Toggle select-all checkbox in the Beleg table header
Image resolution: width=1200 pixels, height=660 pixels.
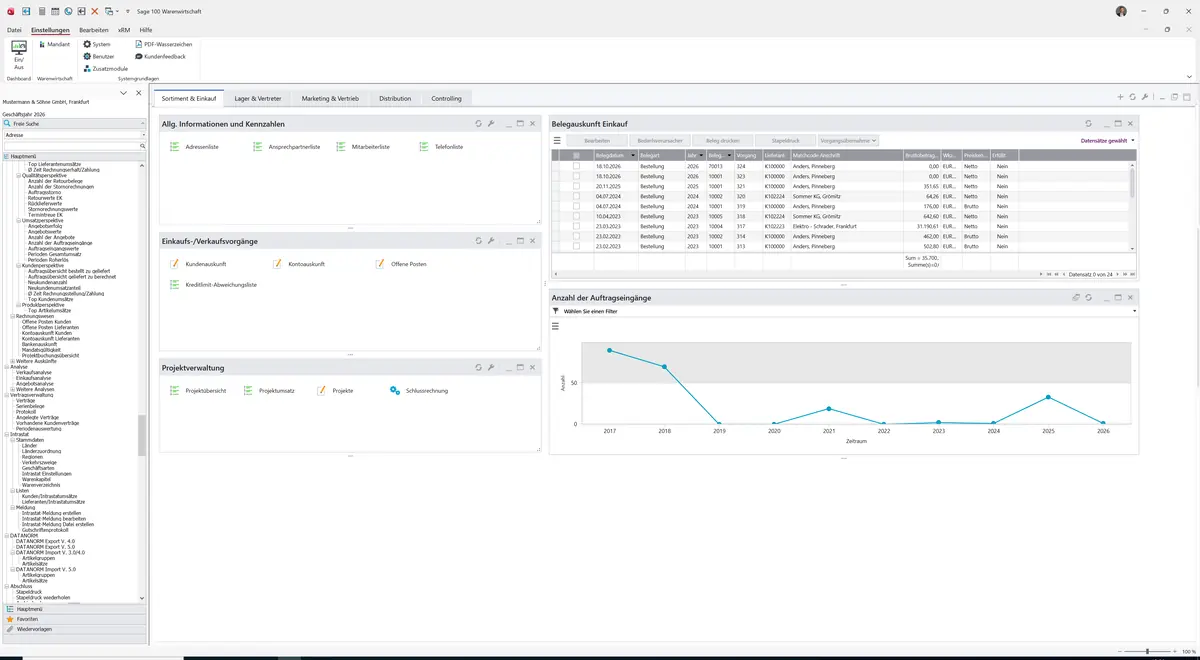pyautogui.click(x=576, y=155)
